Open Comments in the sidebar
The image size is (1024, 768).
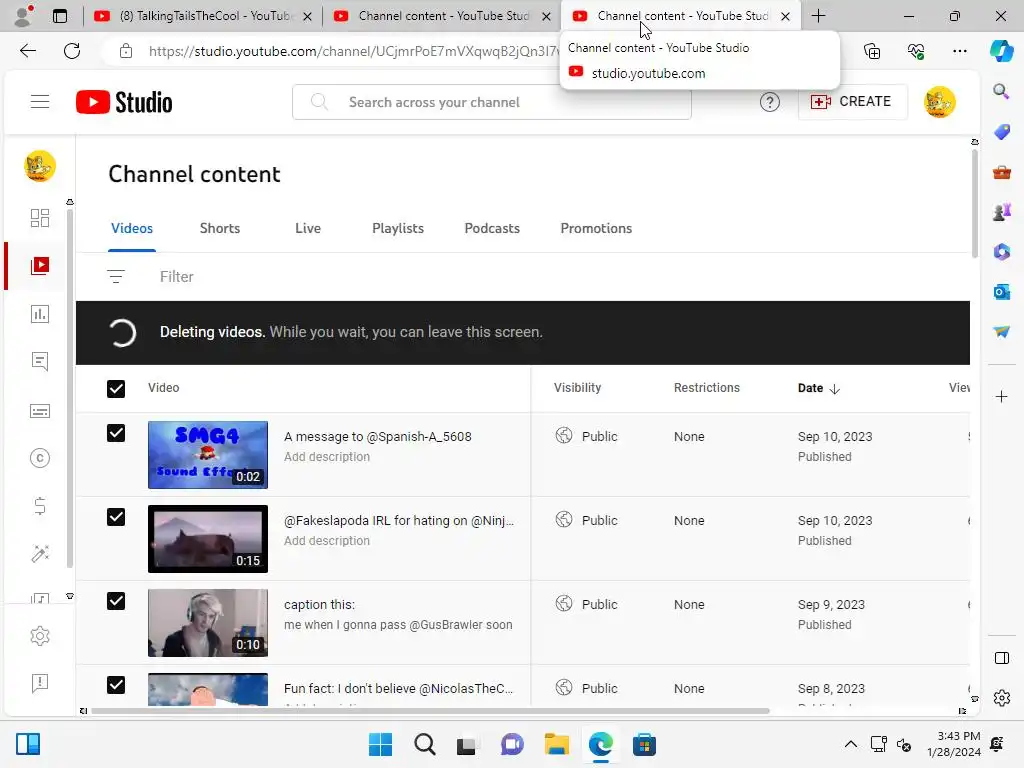pyautogui.click(x=40, y=362)
